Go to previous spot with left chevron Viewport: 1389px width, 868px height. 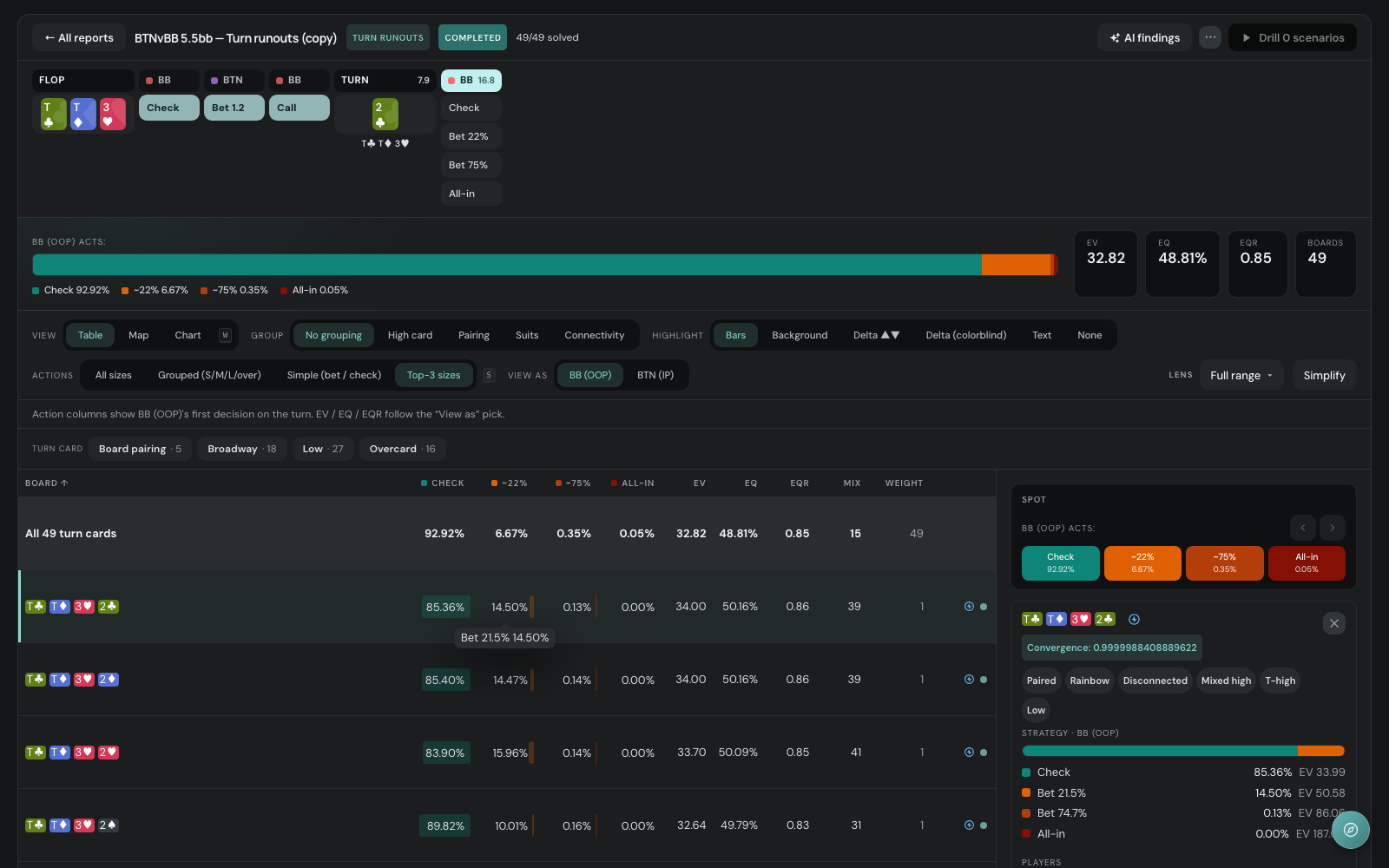1303,528
